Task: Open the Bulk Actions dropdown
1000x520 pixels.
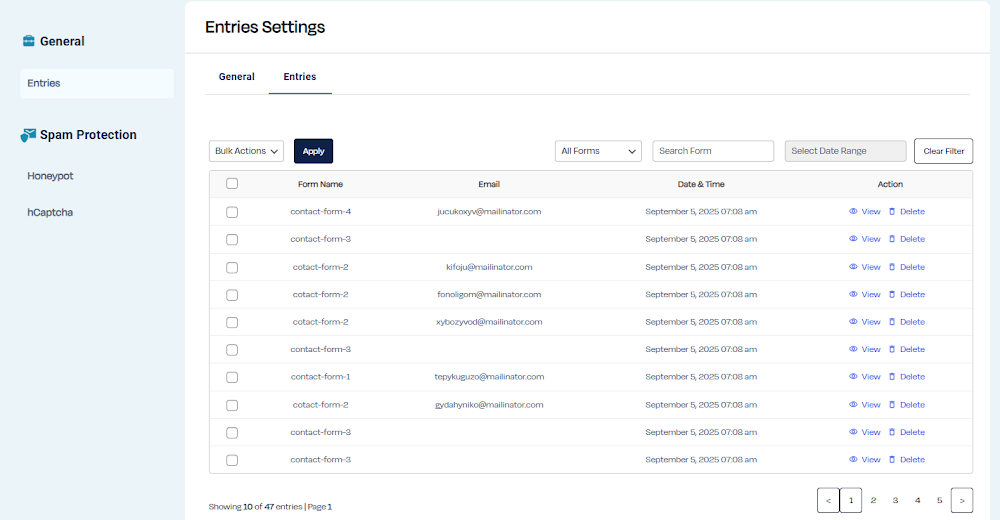Action: click(246, 151)
